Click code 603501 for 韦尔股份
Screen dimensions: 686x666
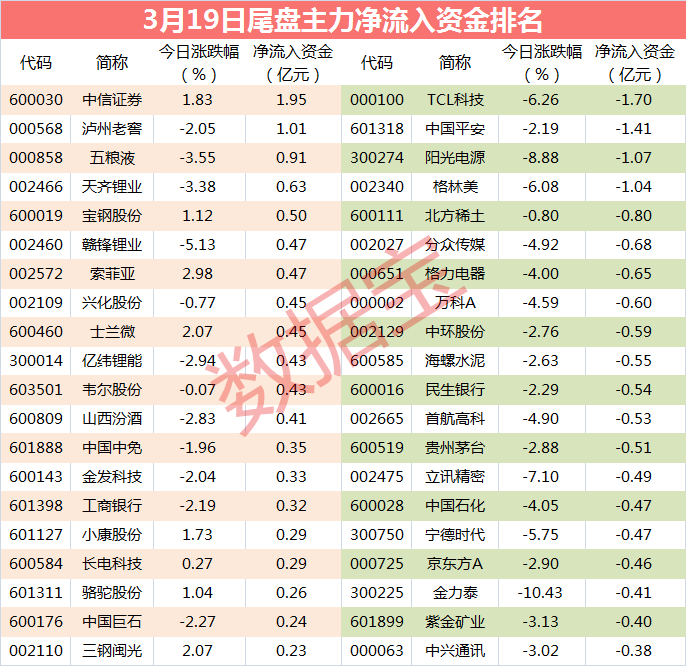click(x=36, y=390)
